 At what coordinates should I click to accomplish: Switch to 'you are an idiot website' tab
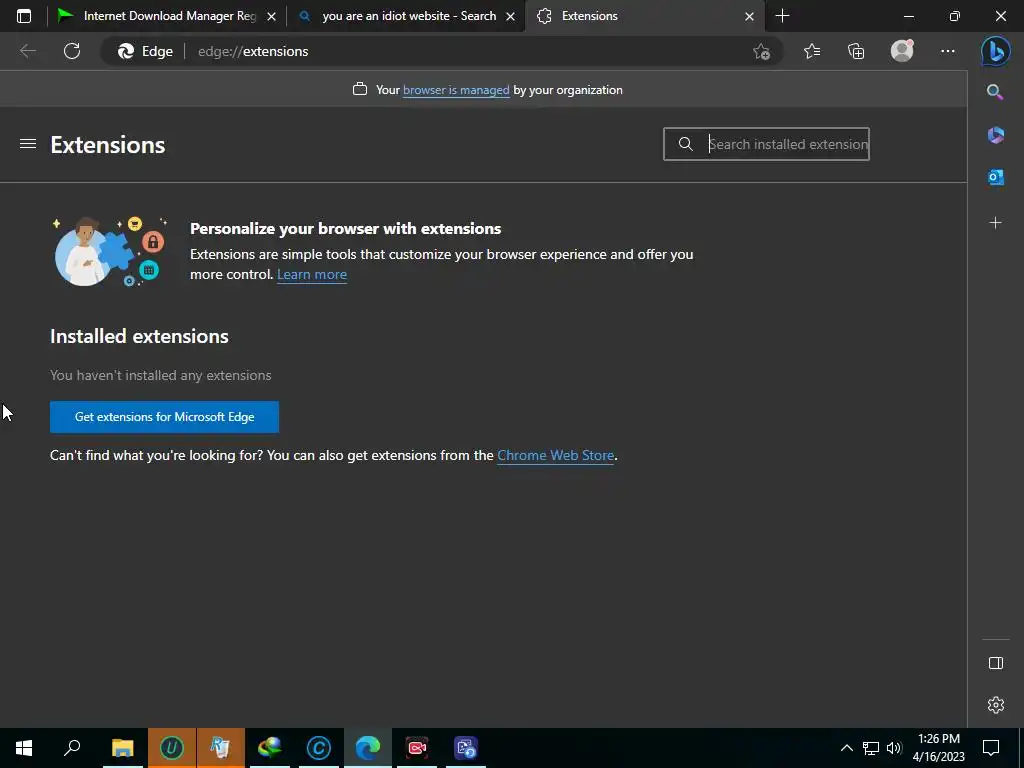tap(404, 16)
